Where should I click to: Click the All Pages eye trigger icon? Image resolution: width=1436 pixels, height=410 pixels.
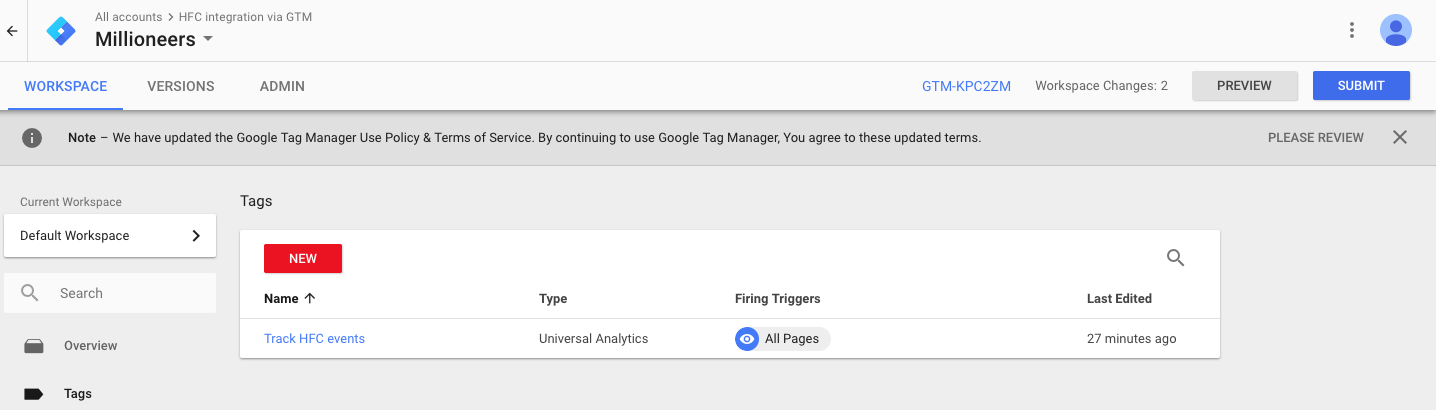tap(746, 339)
